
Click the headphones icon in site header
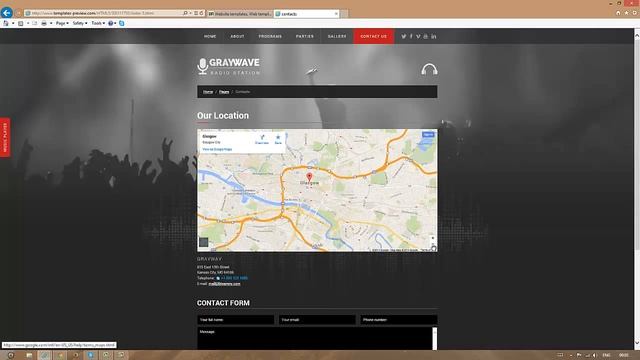coord(429,69)
